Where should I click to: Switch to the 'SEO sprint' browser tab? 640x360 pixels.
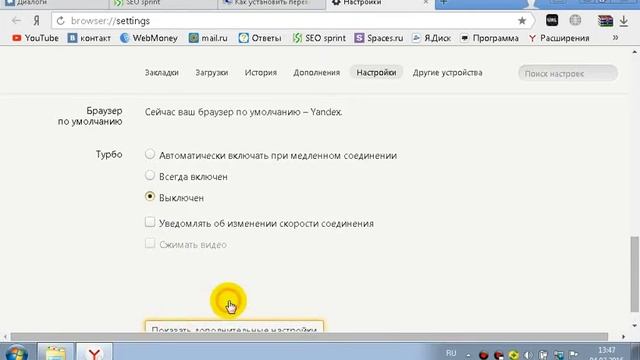[163, 3]
